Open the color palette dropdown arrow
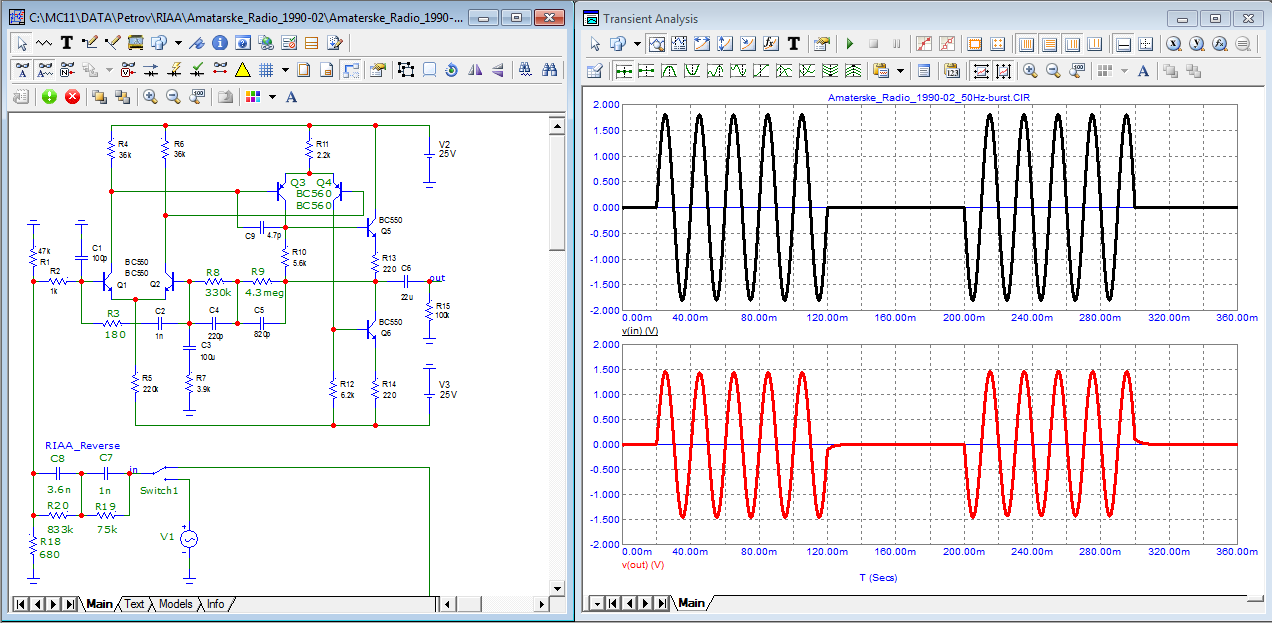Image resolution: width=1272 pixels, height=623 pixels. 272,97
